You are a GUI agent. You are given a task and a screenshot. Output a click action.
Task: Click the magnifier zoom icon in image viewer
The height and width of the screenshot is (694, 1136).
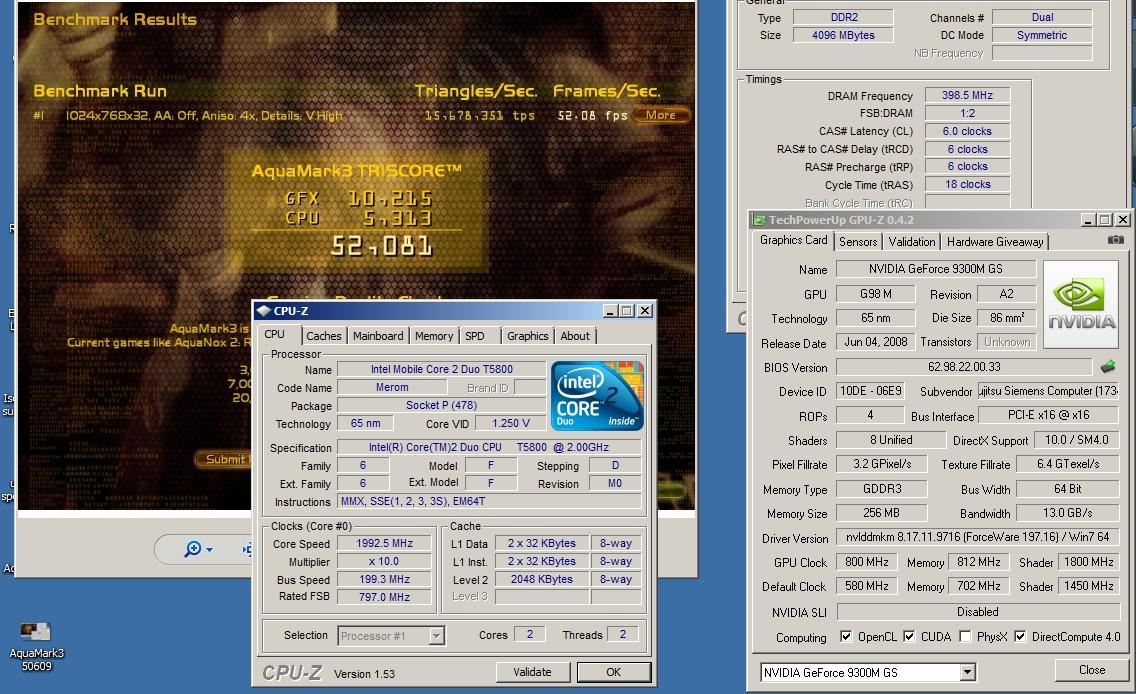pyautogui.click(x=192, y=549)
